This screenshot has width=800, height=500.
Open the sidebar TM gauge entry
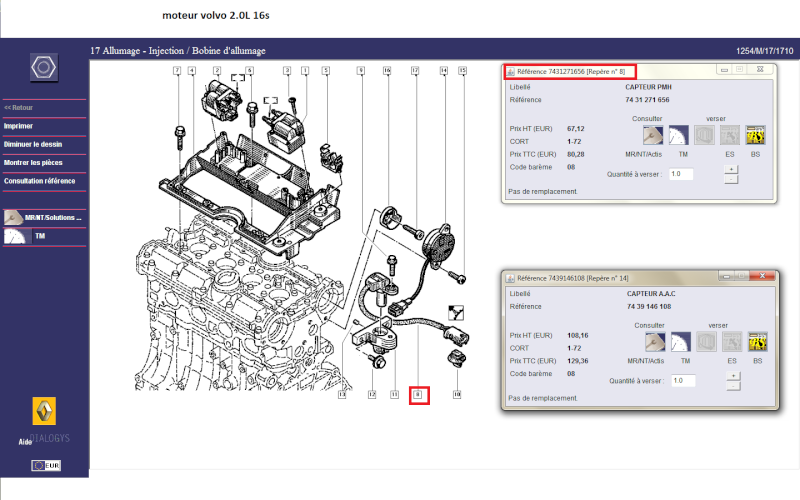(26, 236)
